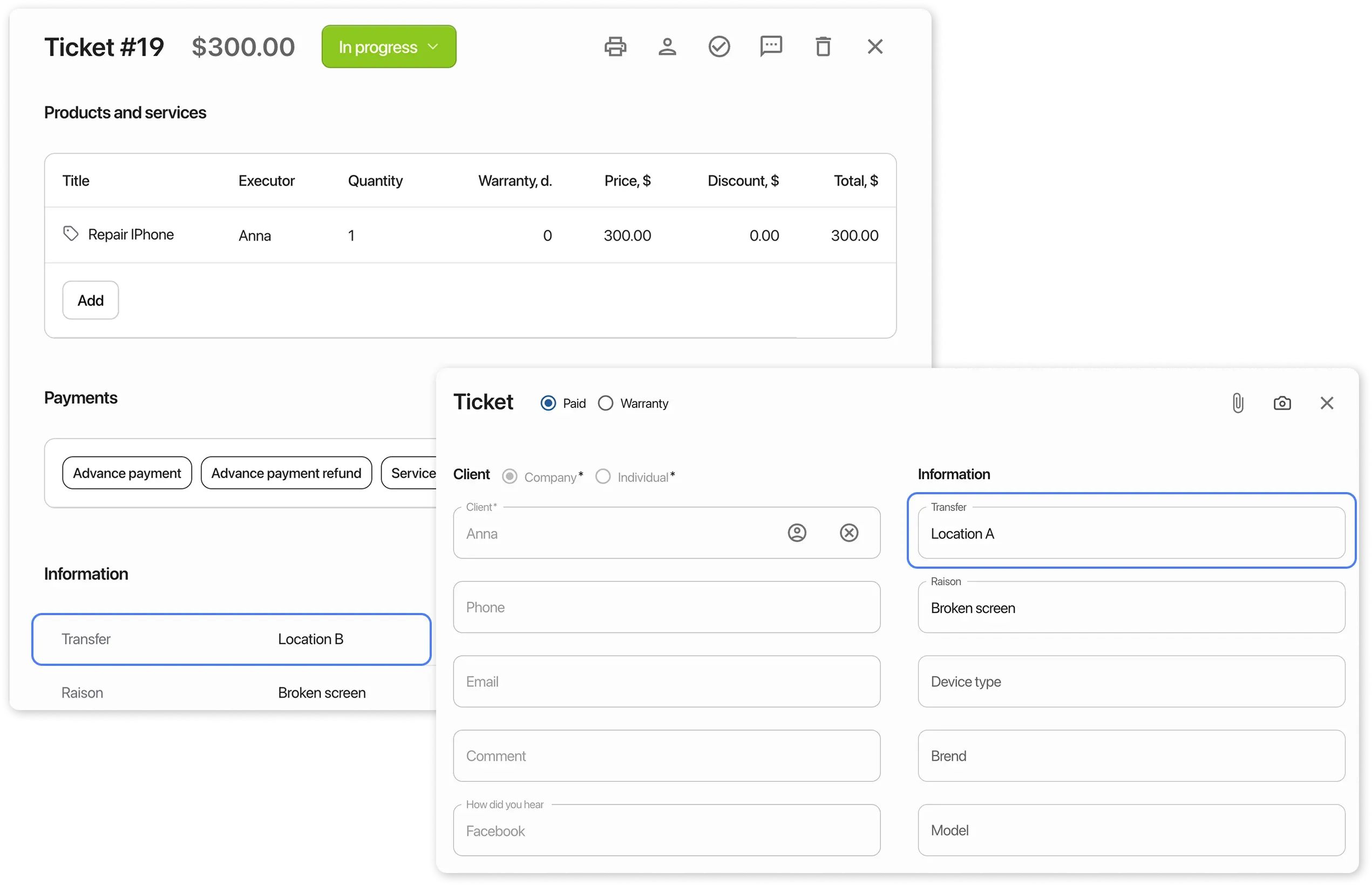Open the How did you hear dropdown
Image resolution: width=1372 pixels, height=886 pixels.
click(x=666, y=831)
